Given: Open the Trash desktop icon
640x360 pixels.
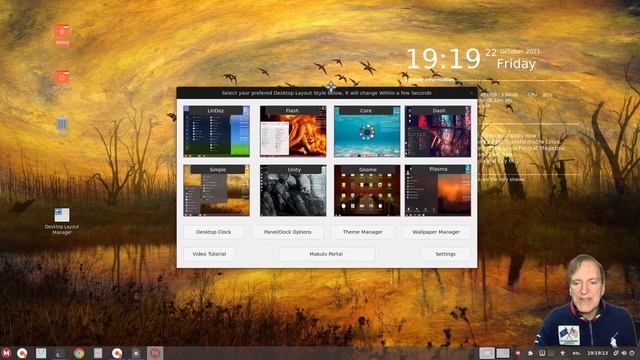Looking at the screenshot, I should [x=62, y=126].
